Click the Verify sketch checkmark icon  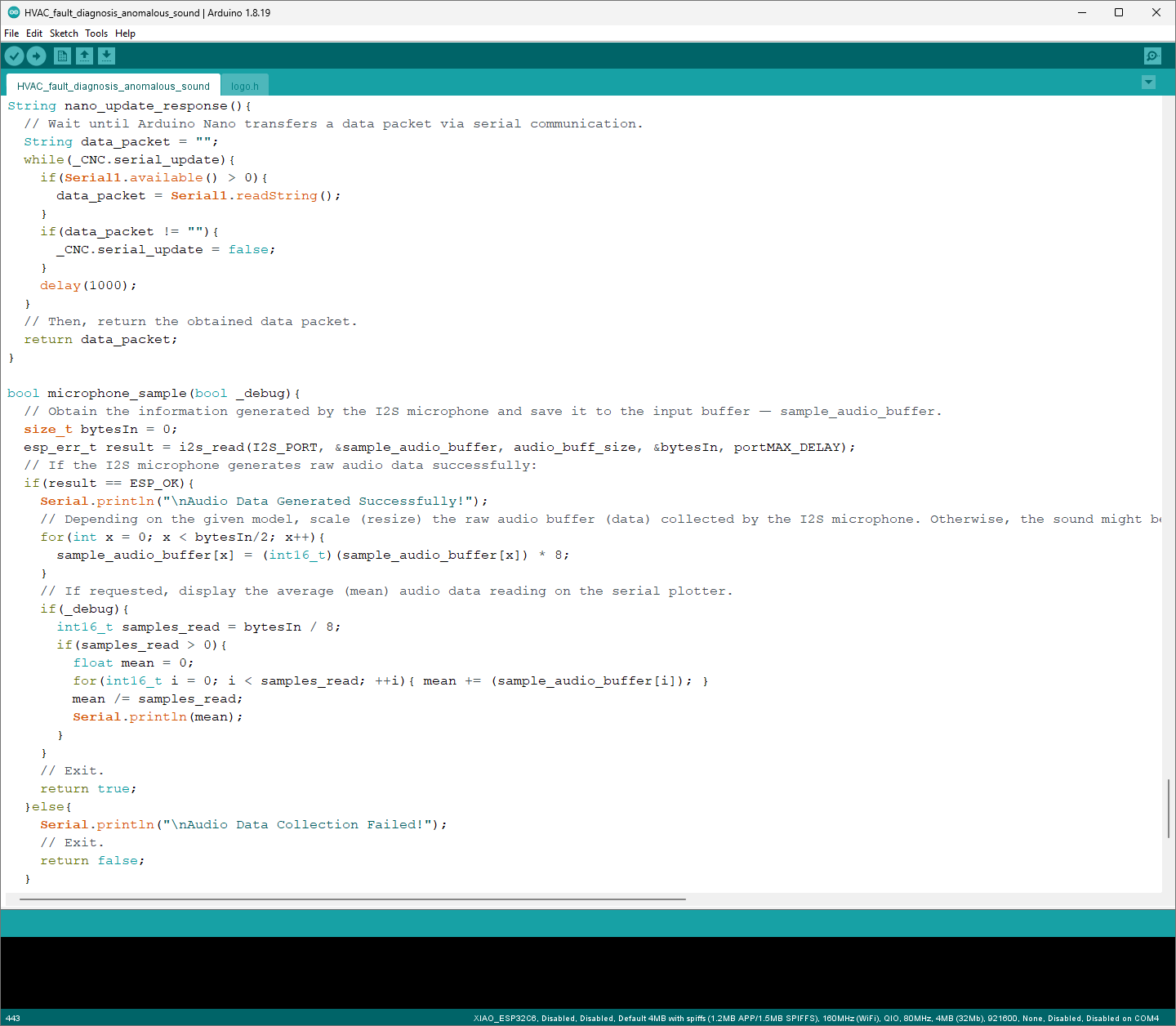pyautogui.click(x=15, y=56)
